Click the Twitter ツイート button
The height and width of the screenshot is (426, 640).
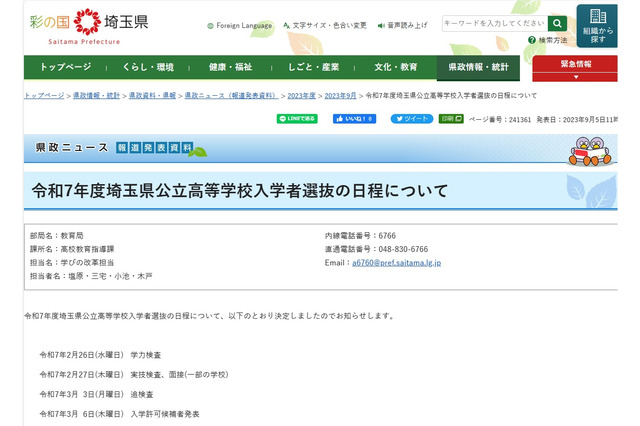[x=412, y=119]
